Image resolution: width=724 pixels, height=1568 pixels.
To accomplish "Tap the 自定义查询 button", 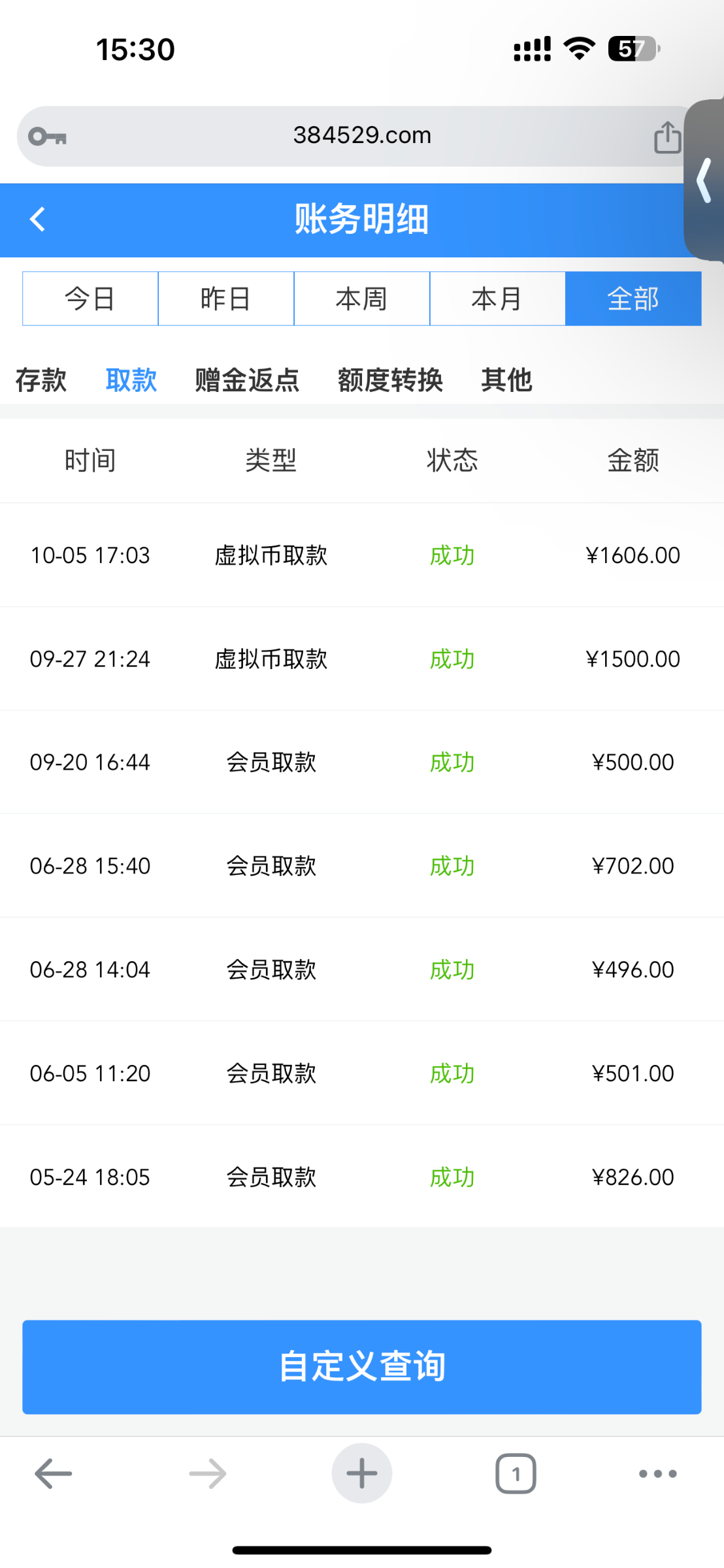I will (362, 1367).
